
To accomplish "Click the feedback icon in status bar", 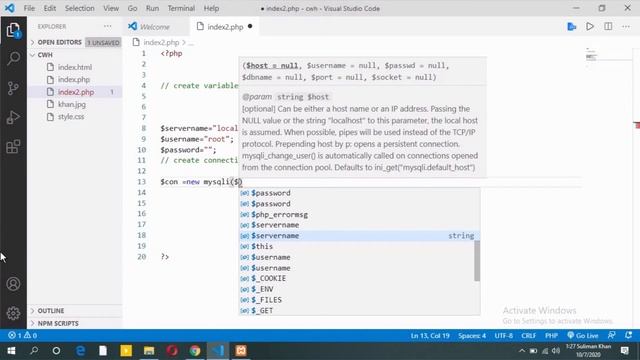I will (x=611, y=336).
